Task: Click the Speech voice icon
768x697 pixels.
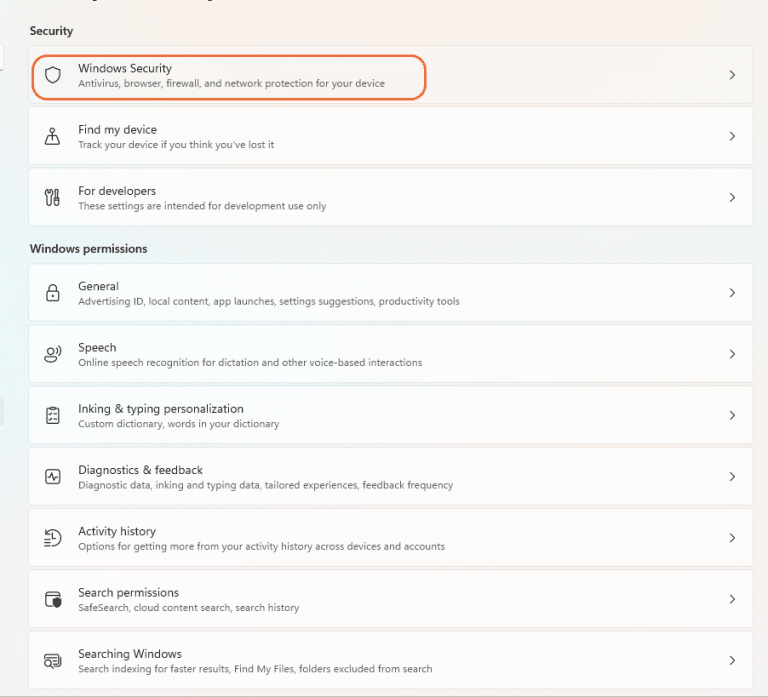Action: pyautogui.click(x=53, y=354)
